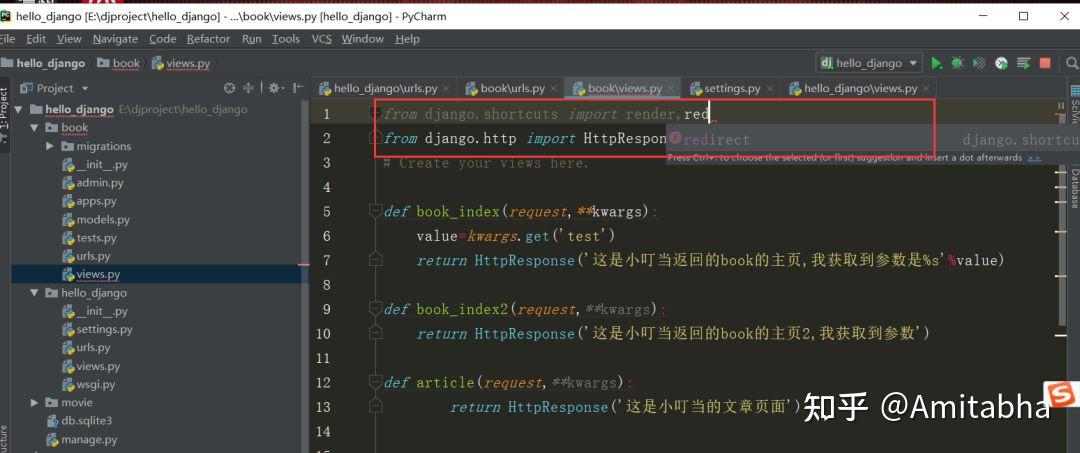
Task: Open the Run menu
Action: [x=251, y=39]
